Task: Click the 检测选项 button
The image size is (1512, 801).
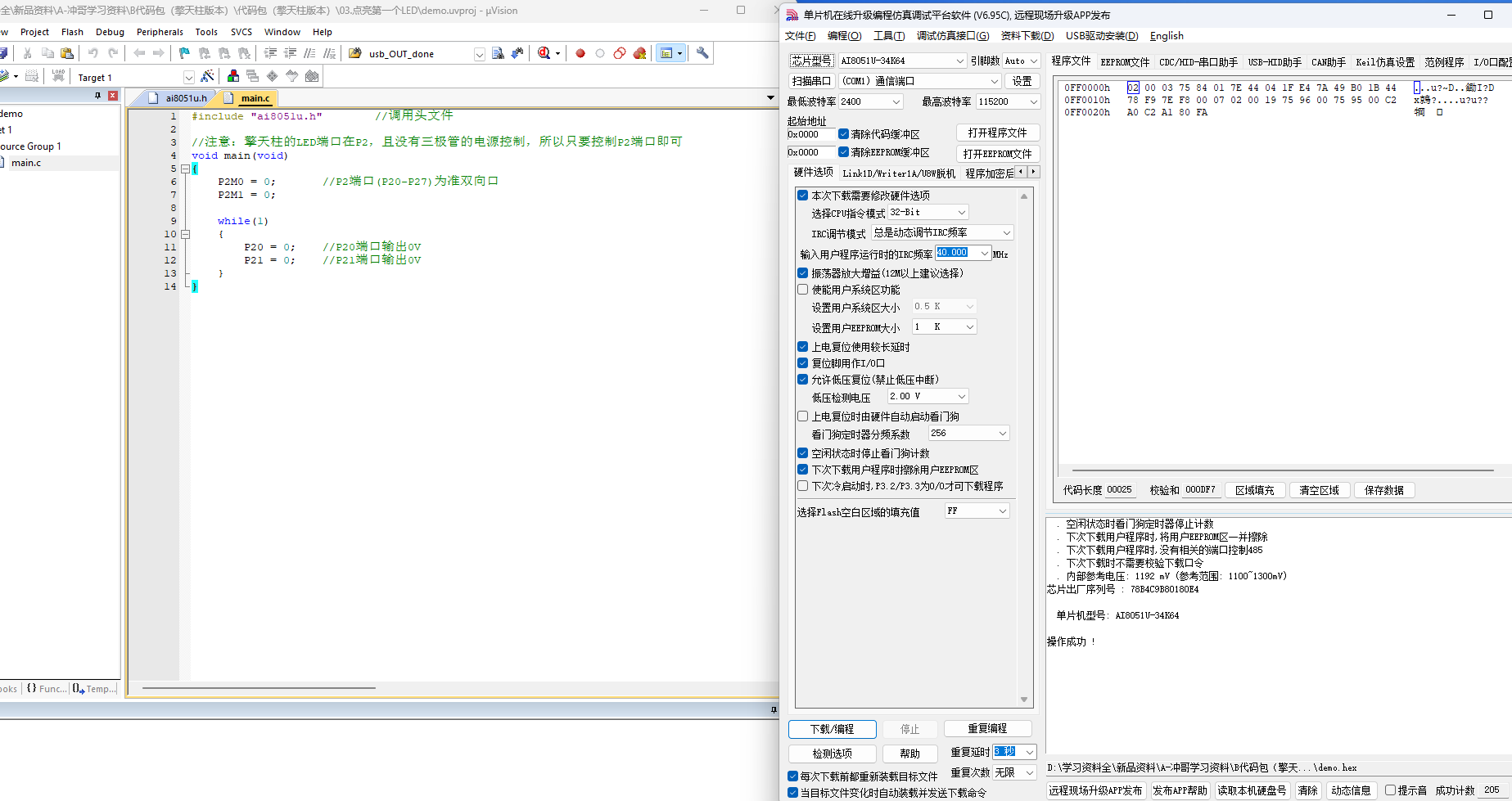Action: pos(832,754)
